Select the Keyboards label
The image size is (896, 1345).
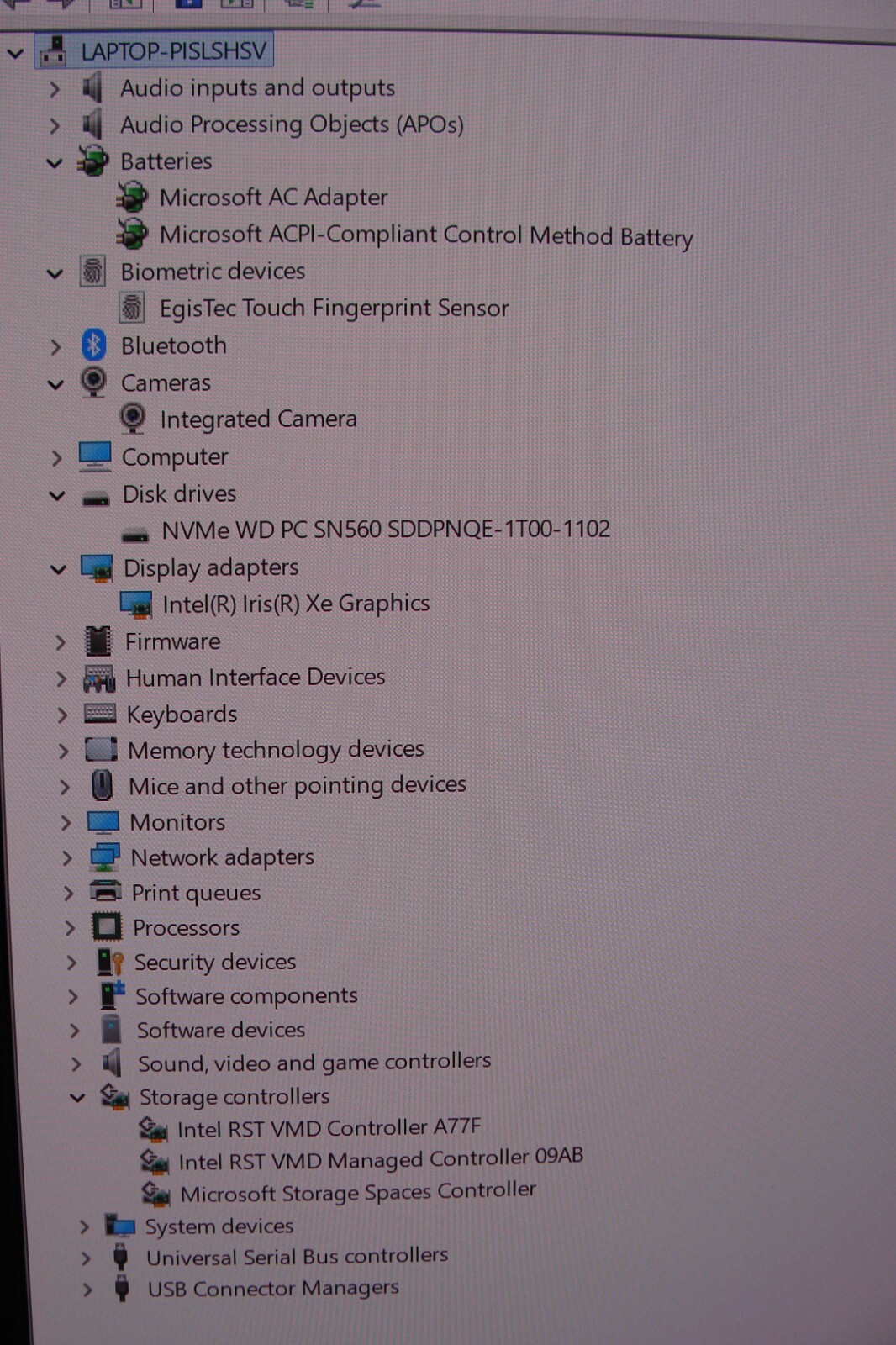(x=182, y=715)
